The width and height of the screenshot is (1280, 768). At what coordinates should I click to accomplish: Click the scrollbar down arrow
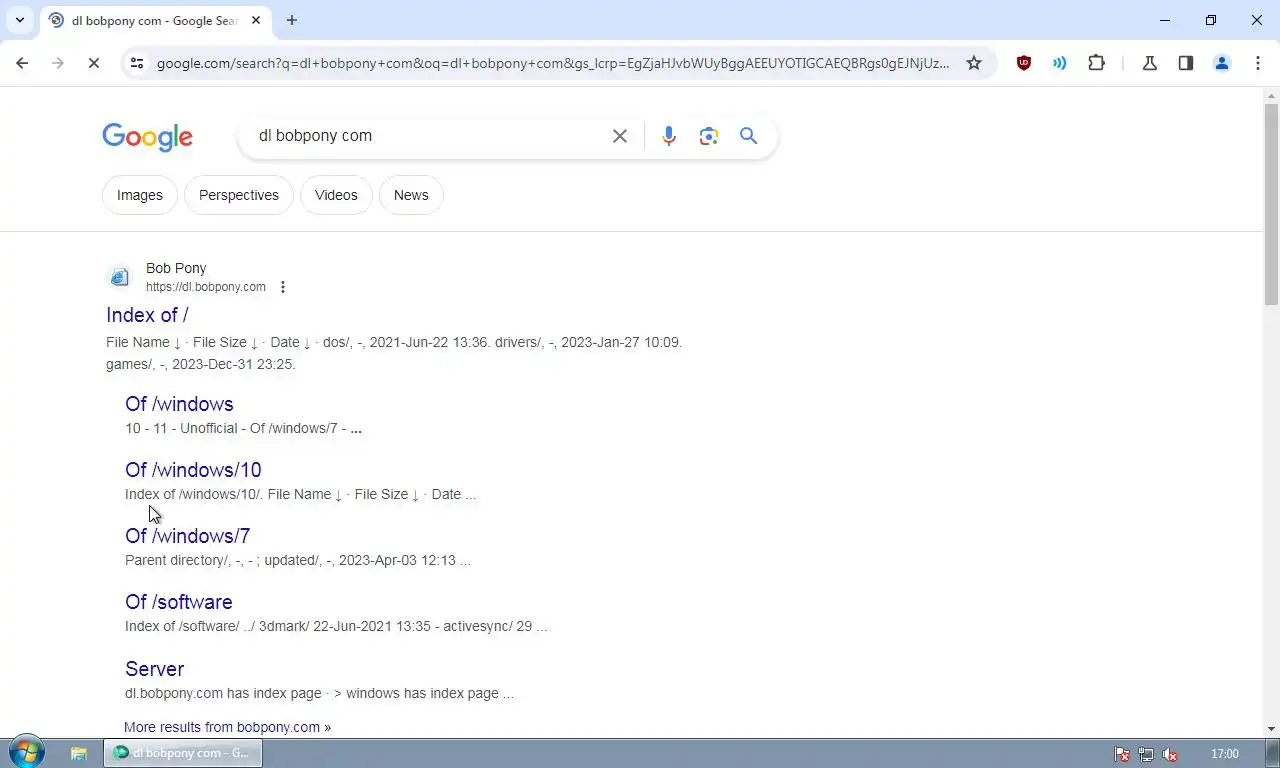pos(1271,729)
